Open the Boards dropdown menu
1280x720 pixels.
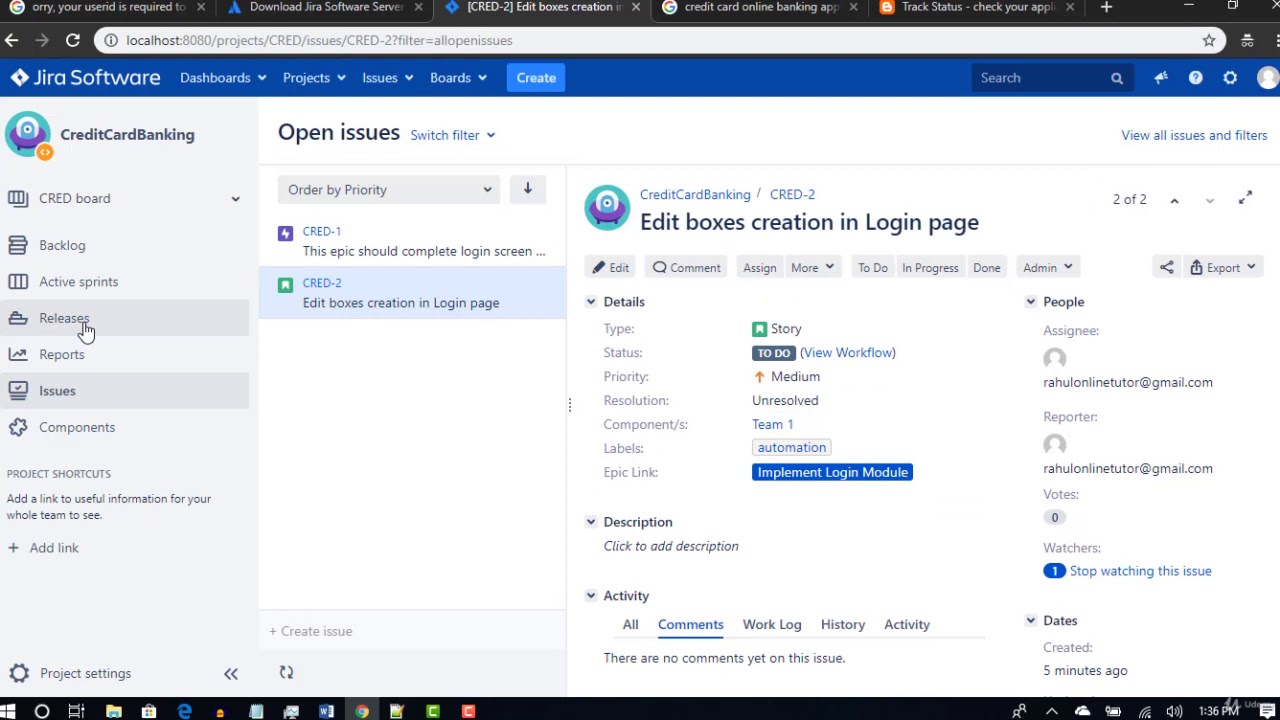[458, 78]
